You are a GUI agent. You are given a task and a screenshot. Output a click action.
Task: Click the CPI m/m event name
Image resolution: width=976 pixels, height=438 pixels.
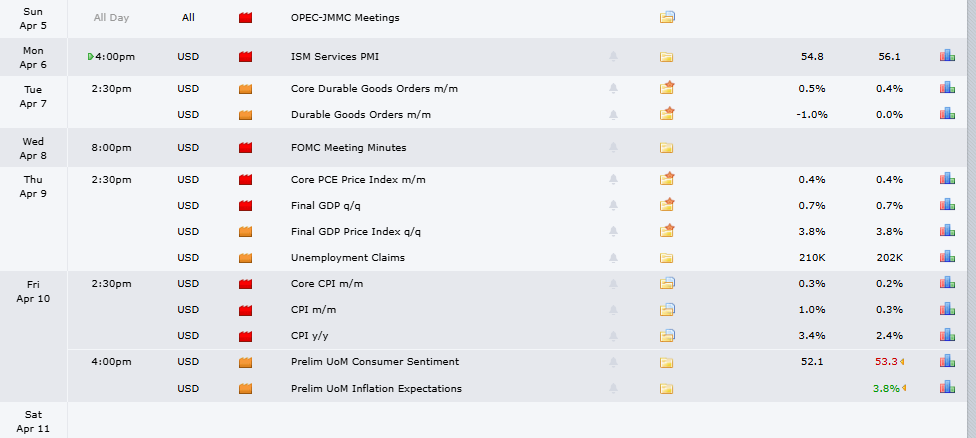[308, 309]
